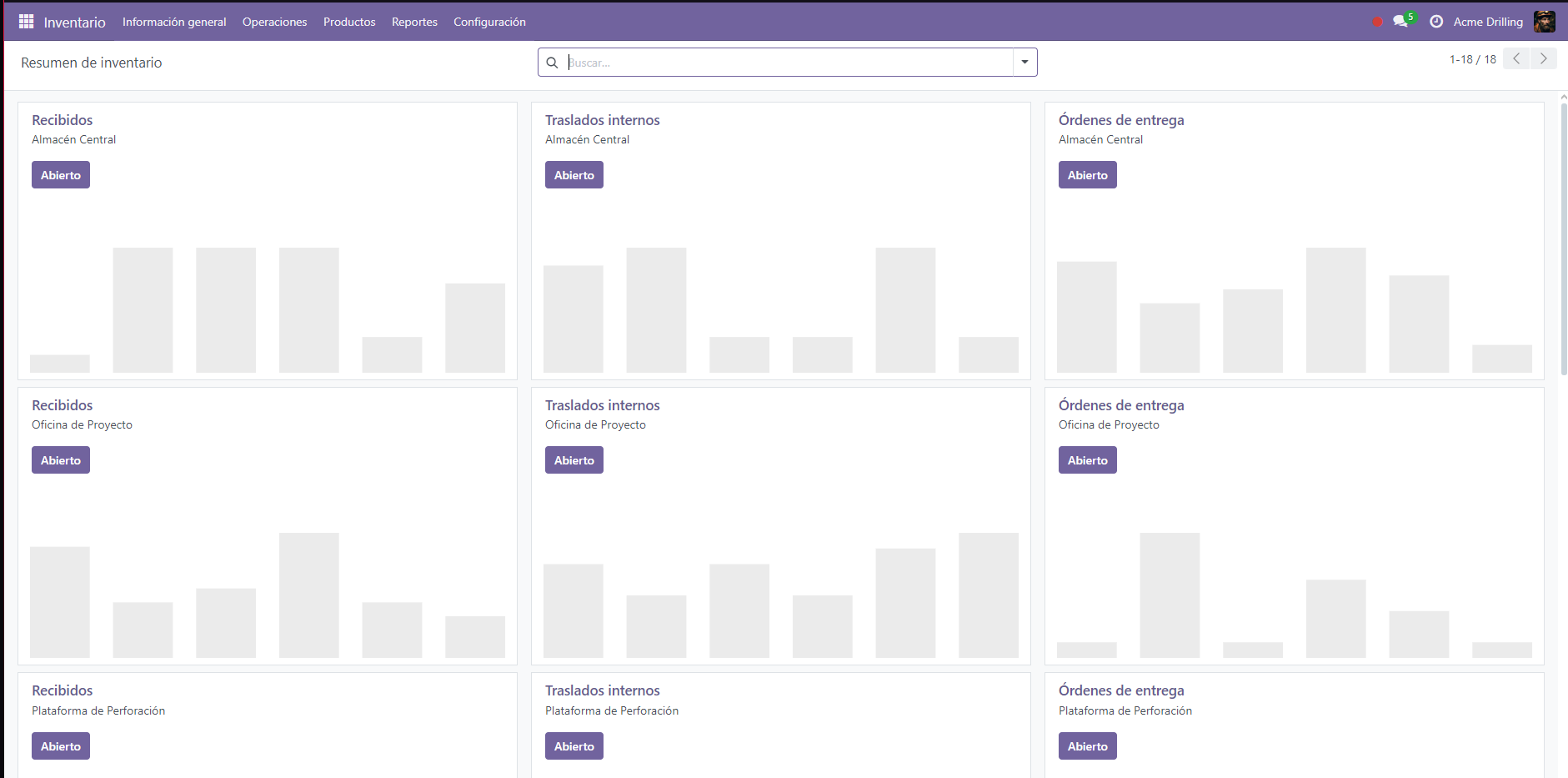The height and width of the screenshot is (778, 1568).
Task: Open the Productos menu
Action: tap(349, 22)
